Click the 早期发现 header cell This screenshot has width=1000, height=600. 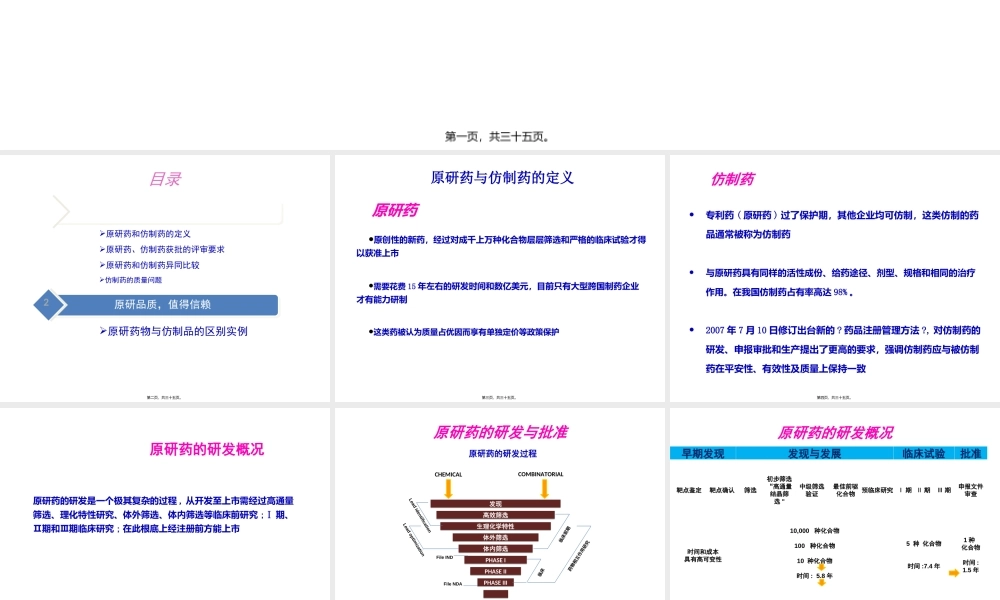pos(702,454)
